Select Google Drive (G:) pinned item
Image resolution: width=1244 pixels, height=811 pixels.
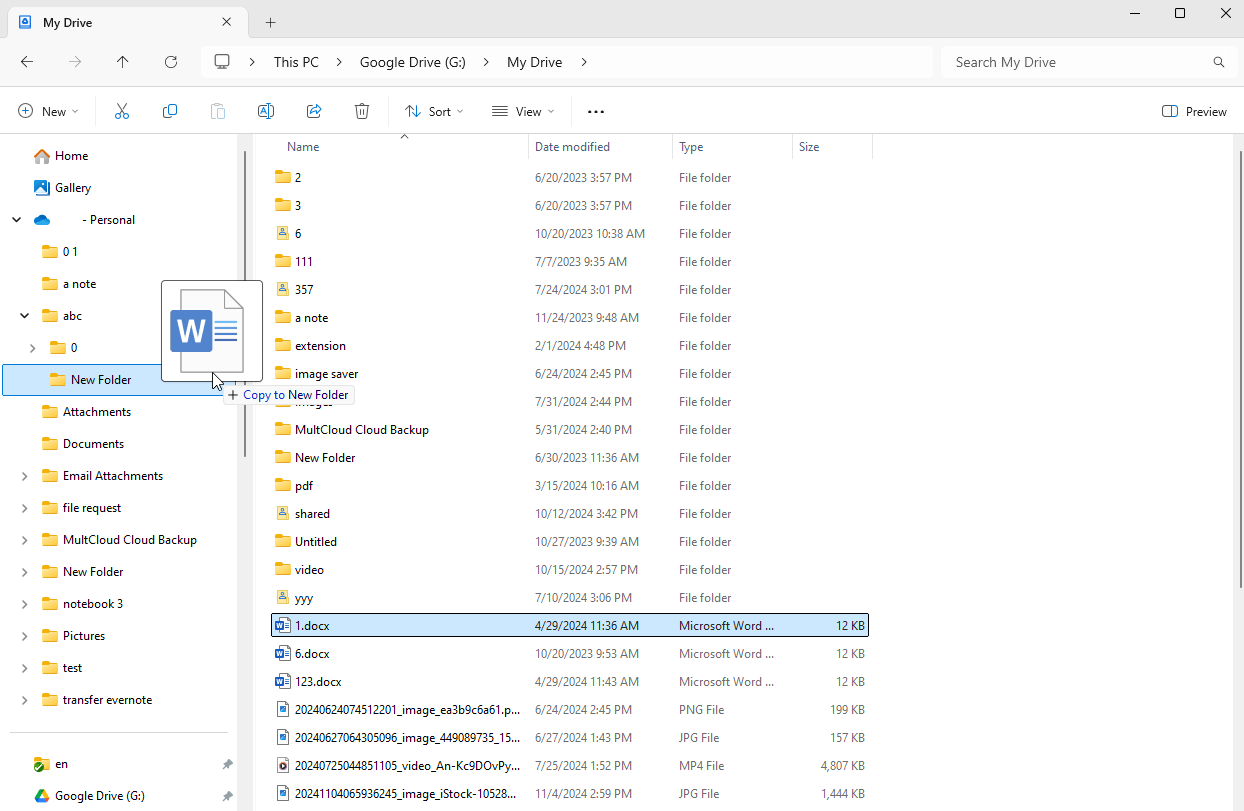coord(100,796)
